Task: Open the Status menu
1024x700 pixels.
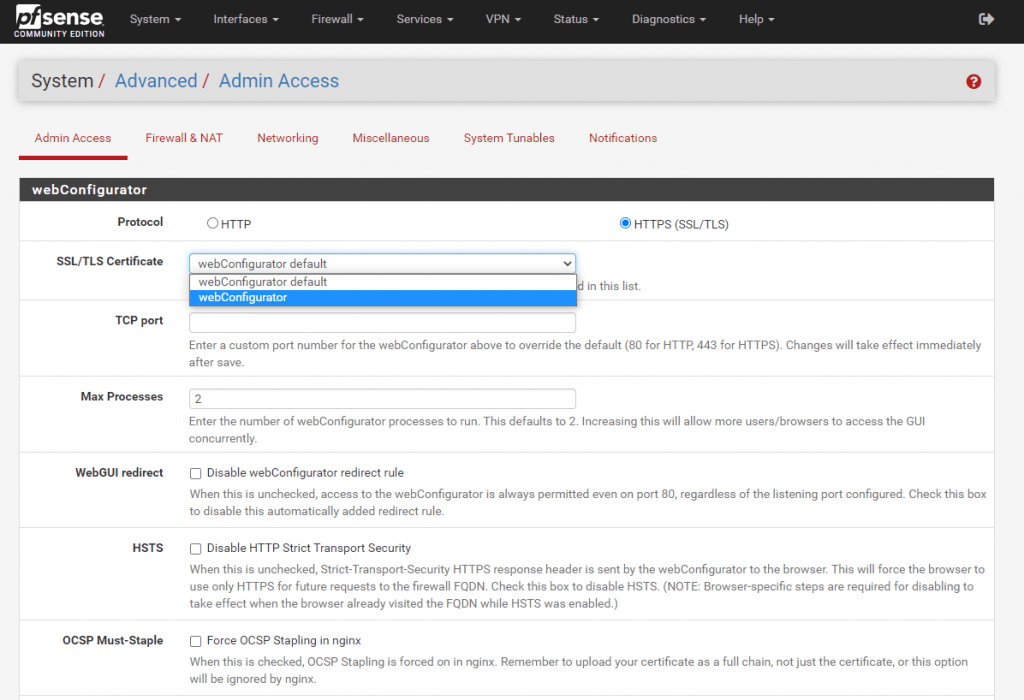Action: (576, 20)
